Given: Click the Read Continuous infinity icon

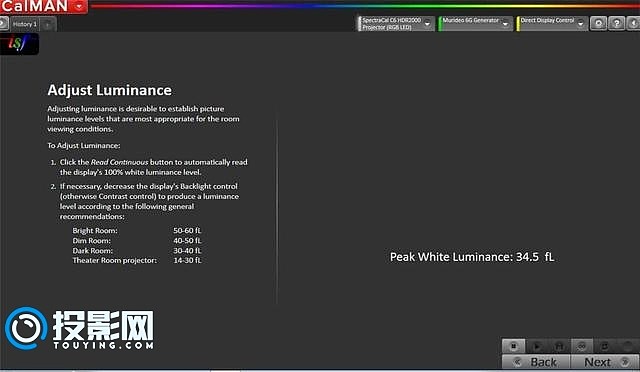Looking at the screenshot, I should tap(582, 346).
